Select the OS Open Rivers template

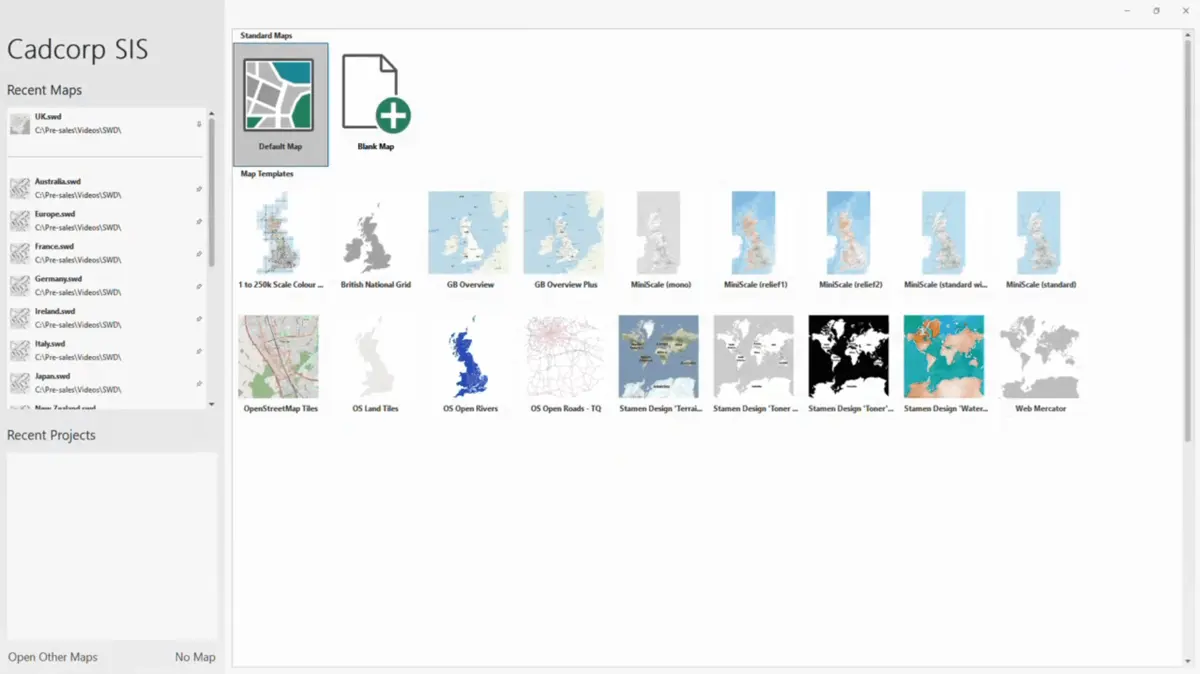470,364
